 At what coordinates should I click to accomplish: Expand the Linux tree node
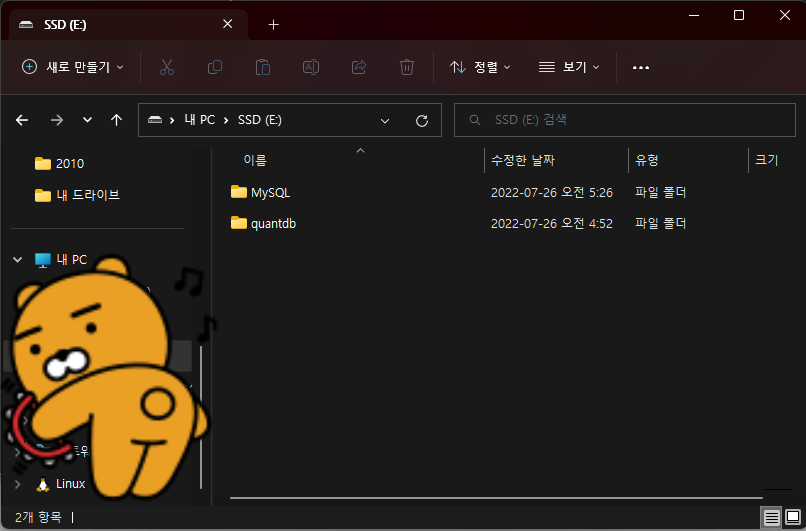pos(17,484)
